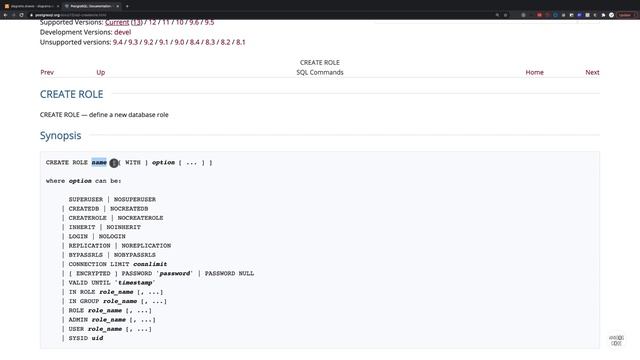Click the 'NOINHERIT' option text
Image resolution: width=640 pixels, height=360 pixels.
click(123, 227)
